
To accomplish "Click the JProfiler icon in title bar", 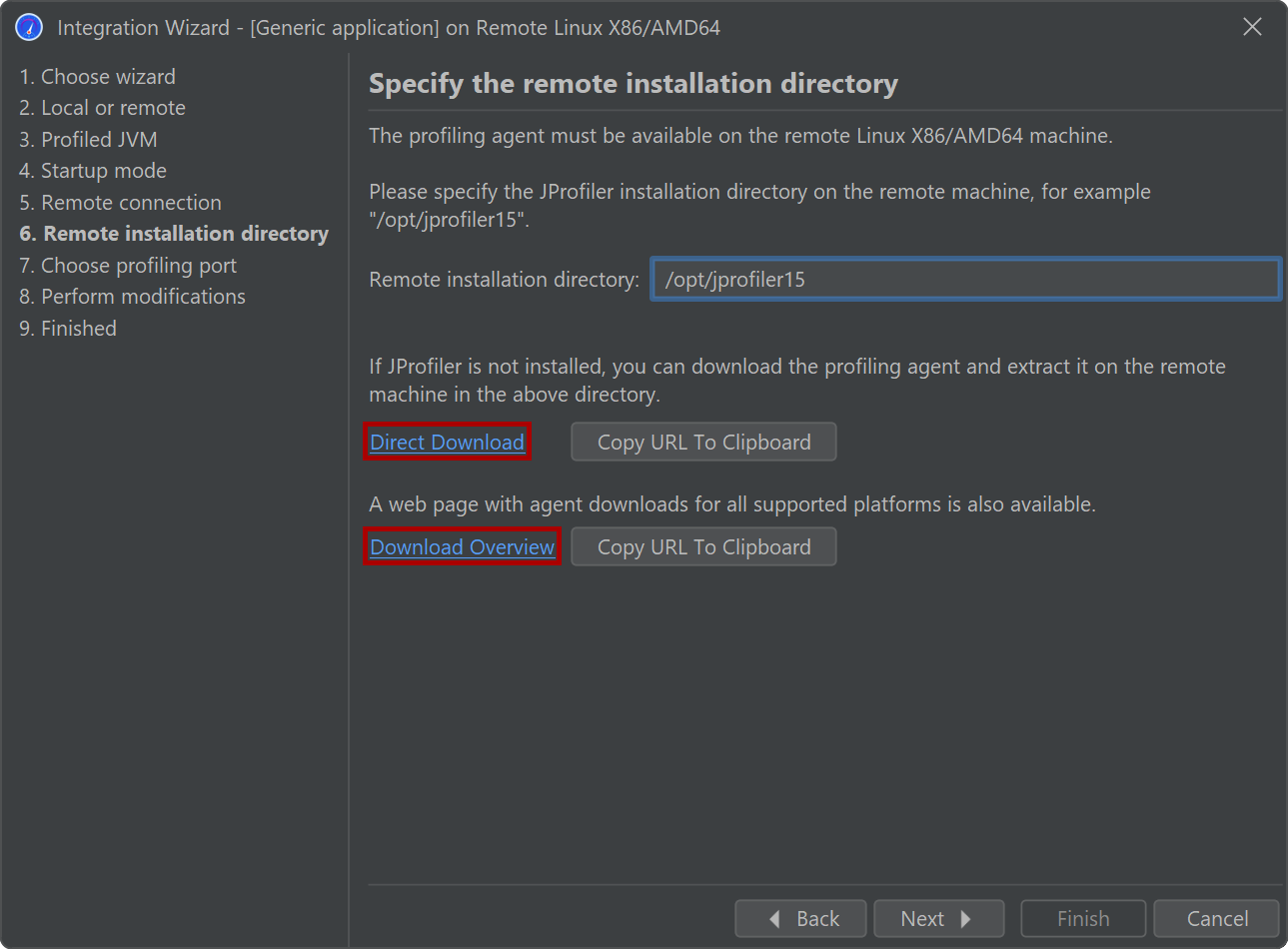I will (x=29, y=27).
